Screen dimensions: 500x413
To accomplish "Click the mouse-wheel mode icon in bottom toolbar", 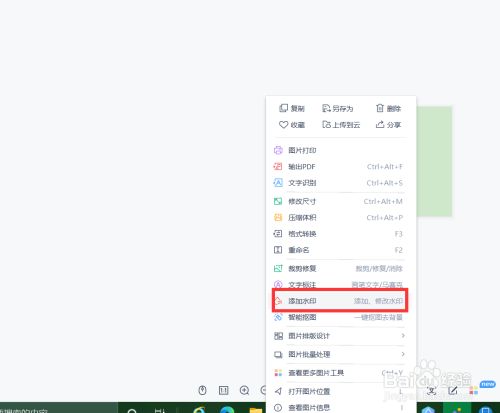I will pyautogui.click(x=202, y=390).
